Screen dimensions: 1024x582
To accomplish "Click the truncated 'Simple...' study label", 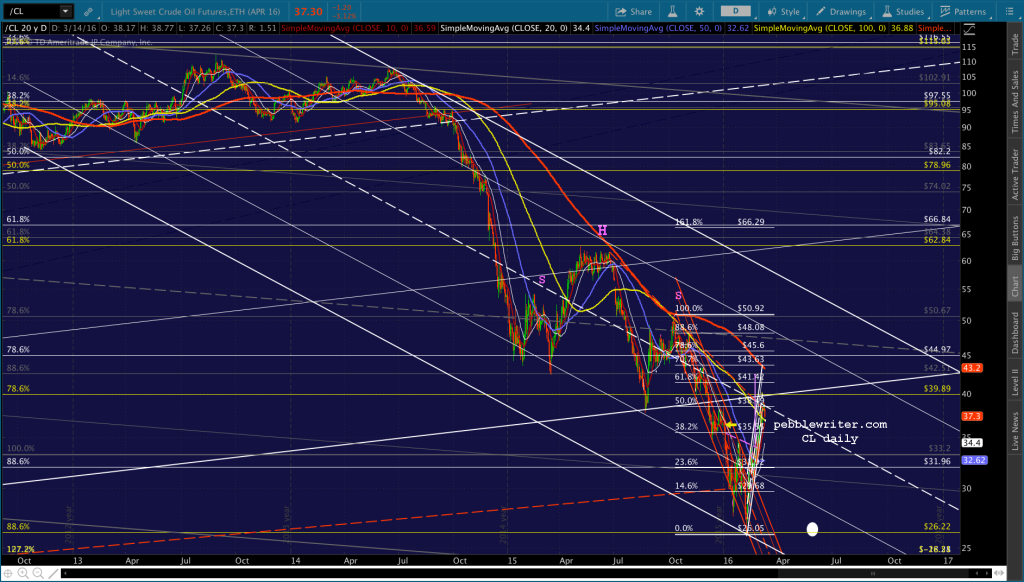I will pyautogui.click(x=934, y=29).
